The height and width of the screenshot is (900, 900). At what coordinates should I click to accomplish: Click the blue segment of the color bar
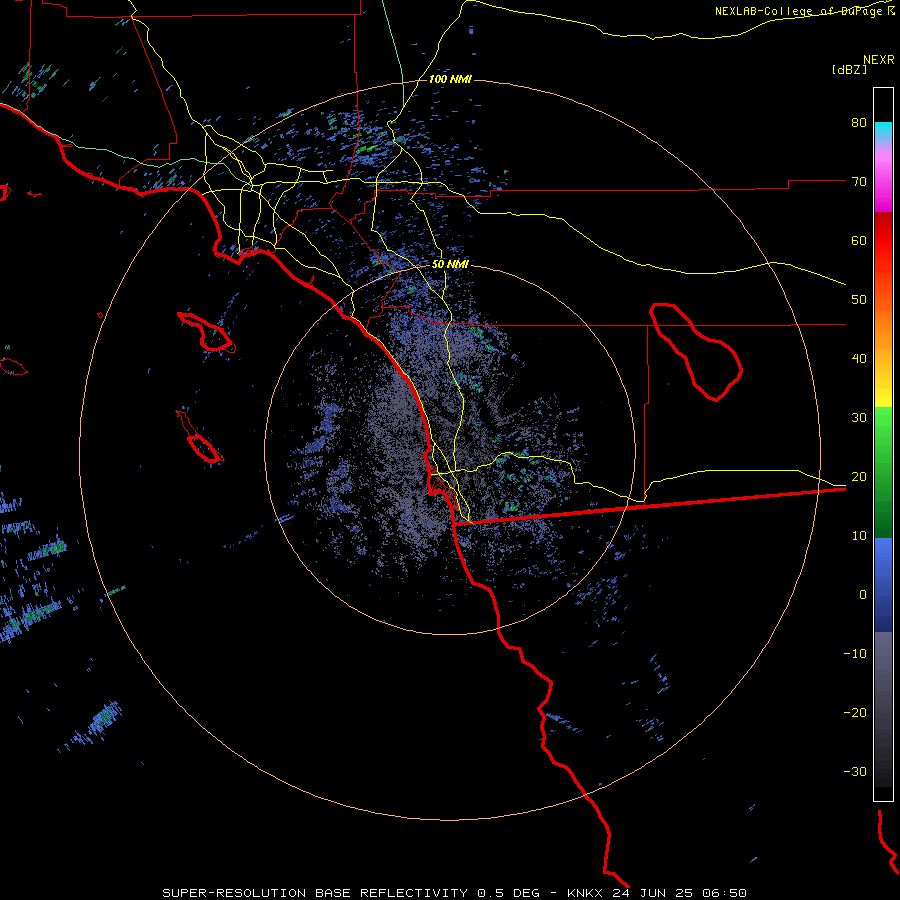pos(883,585)
